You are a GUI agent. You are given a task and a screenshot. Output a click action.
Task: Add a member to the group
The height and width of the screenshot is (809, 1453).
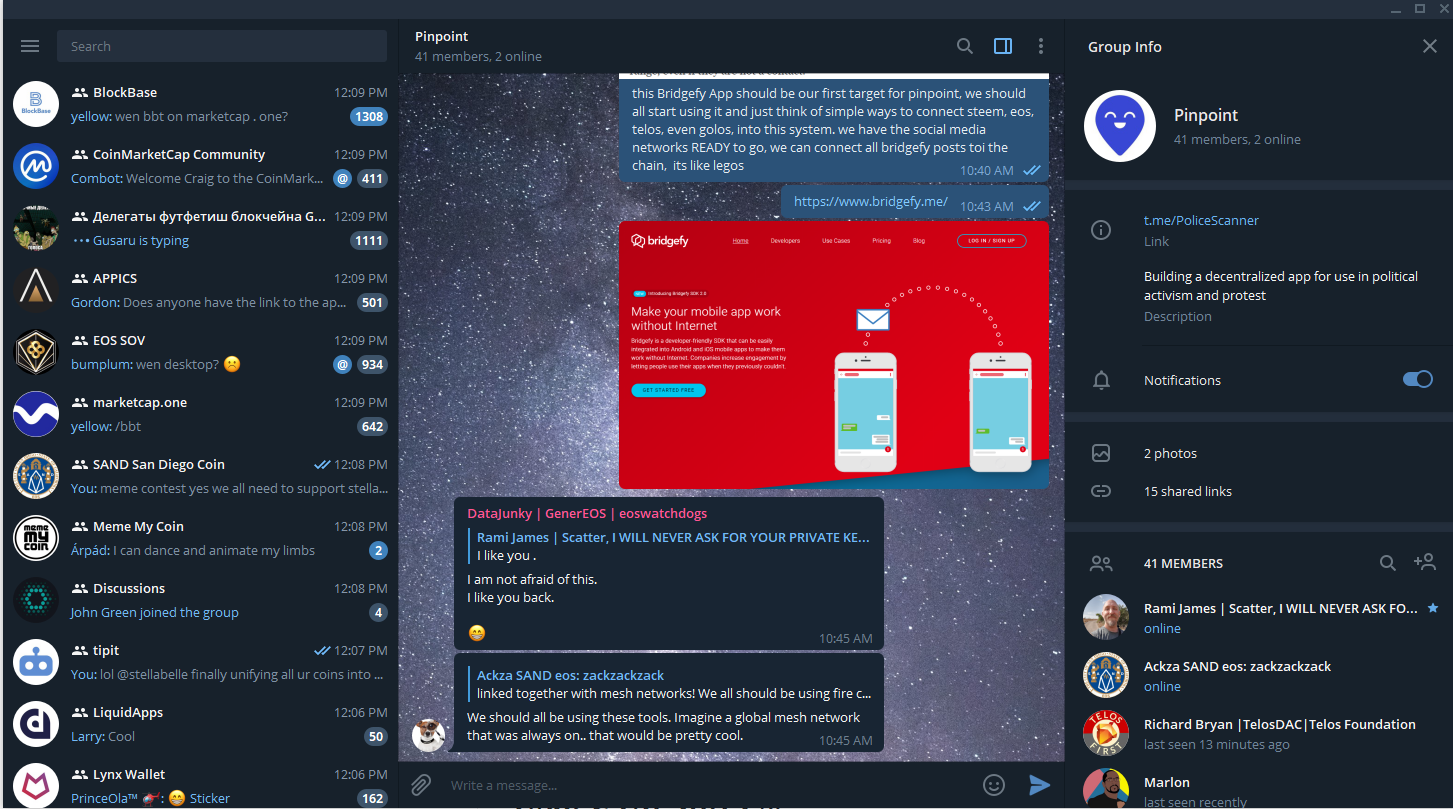coord(1425,563)
